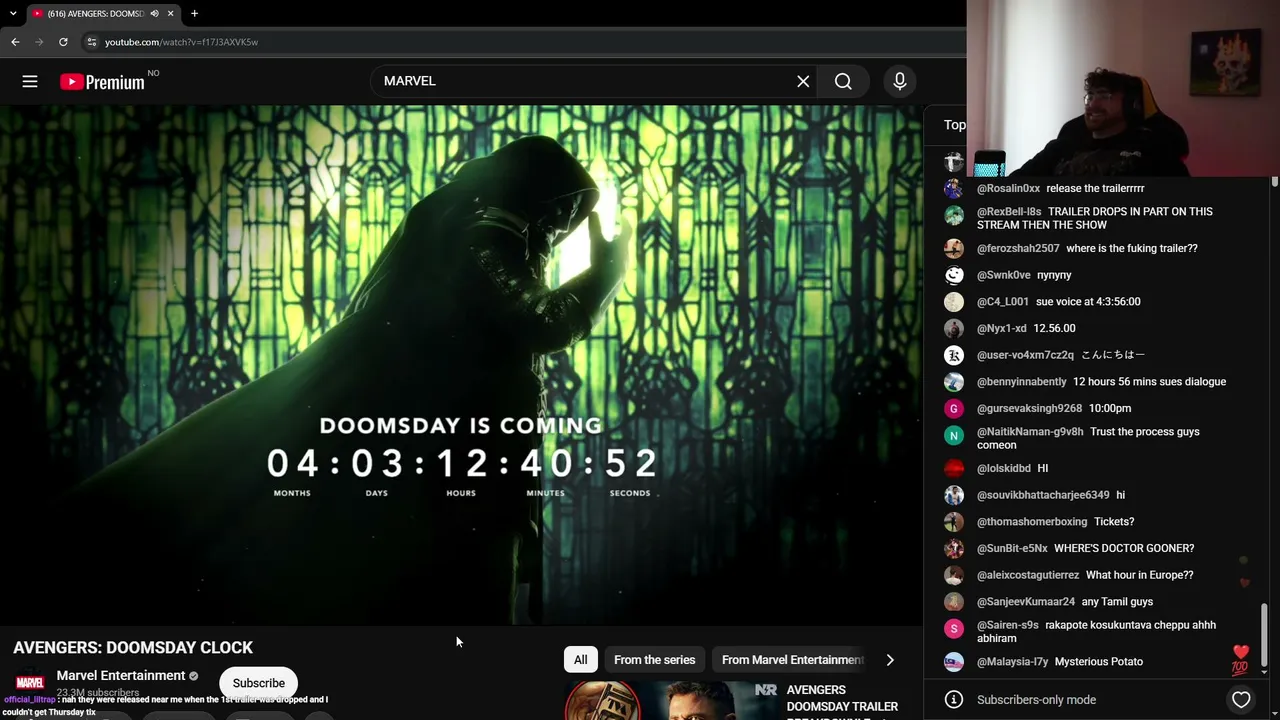
Task: Click the message "What hour in Europe??"
Action: (1140, 575)
